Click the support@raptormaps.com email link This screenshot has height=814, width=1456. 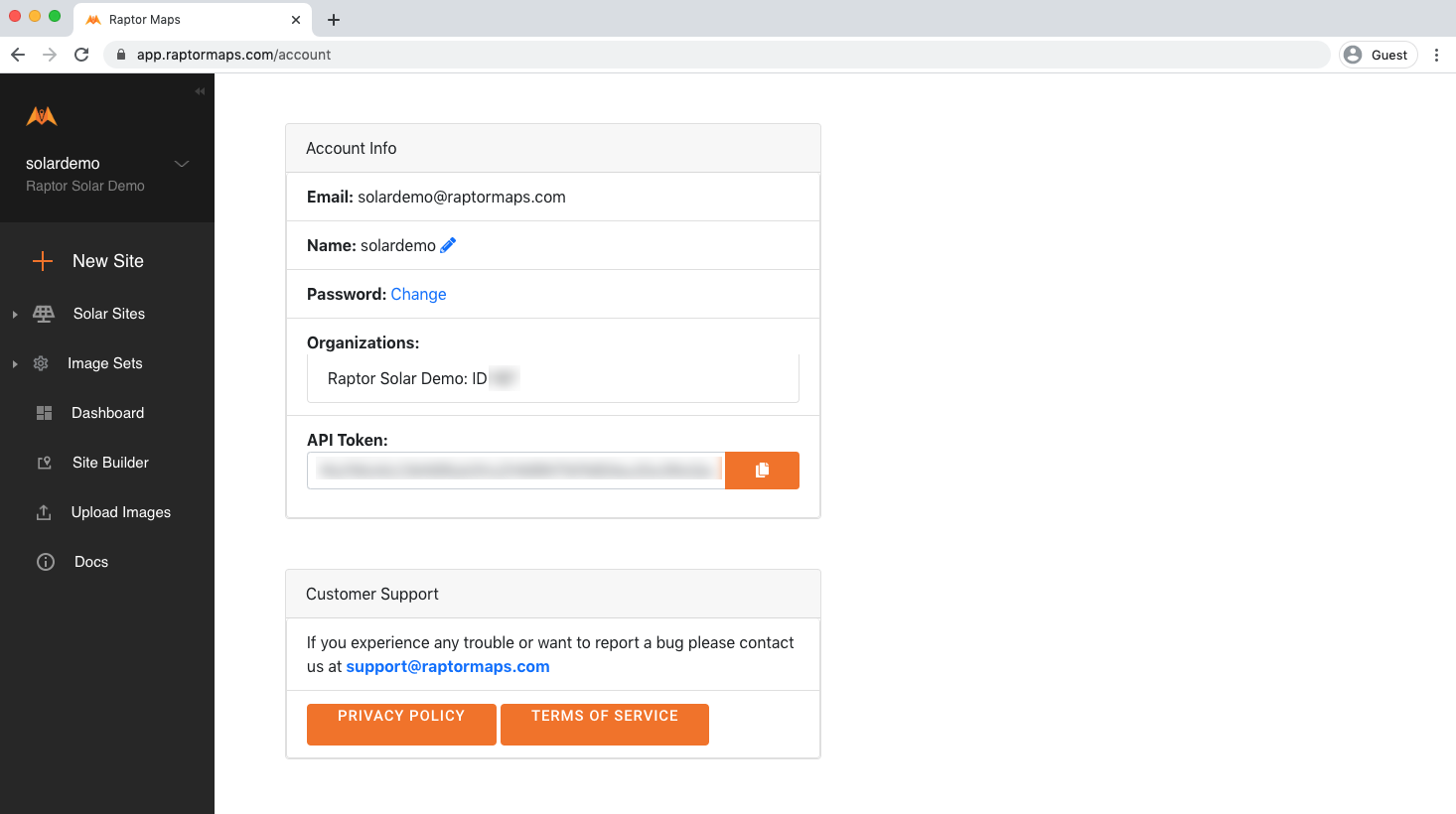click(448, 666)
